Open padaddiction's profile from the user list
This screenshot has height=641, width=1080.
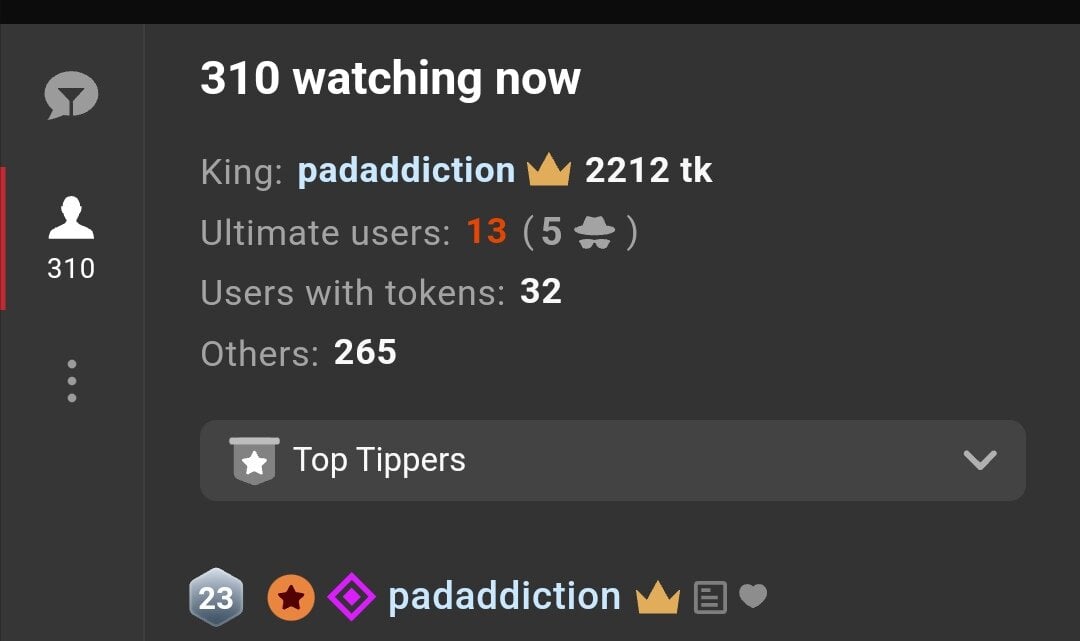[x=504, y=597]
